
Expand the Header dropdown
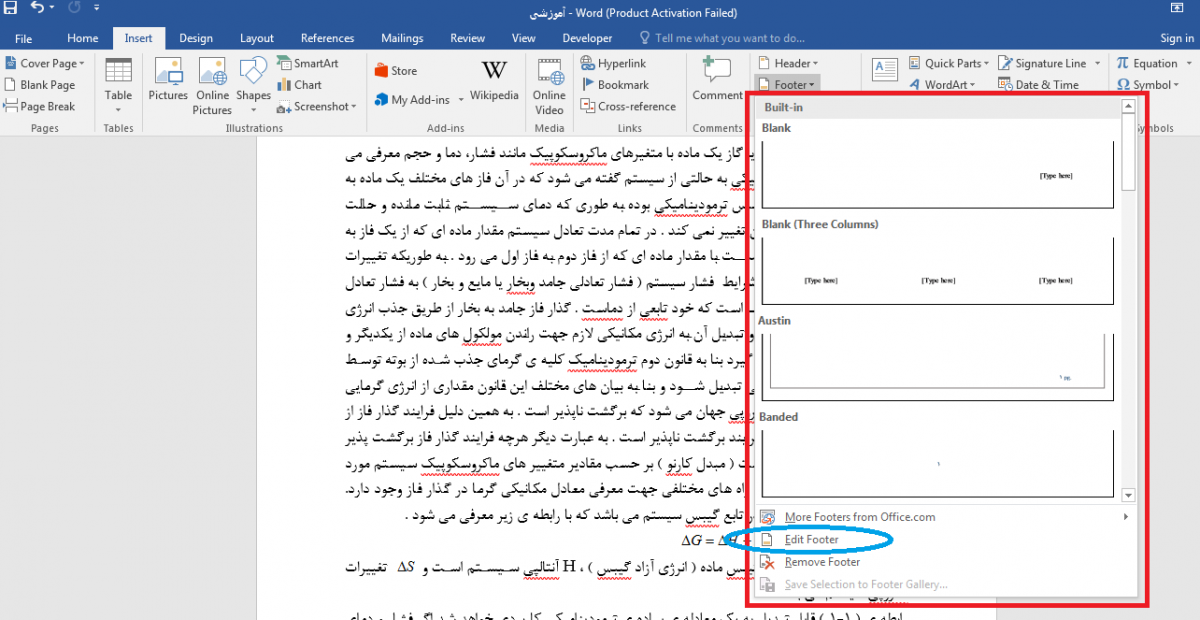[786, 63]
